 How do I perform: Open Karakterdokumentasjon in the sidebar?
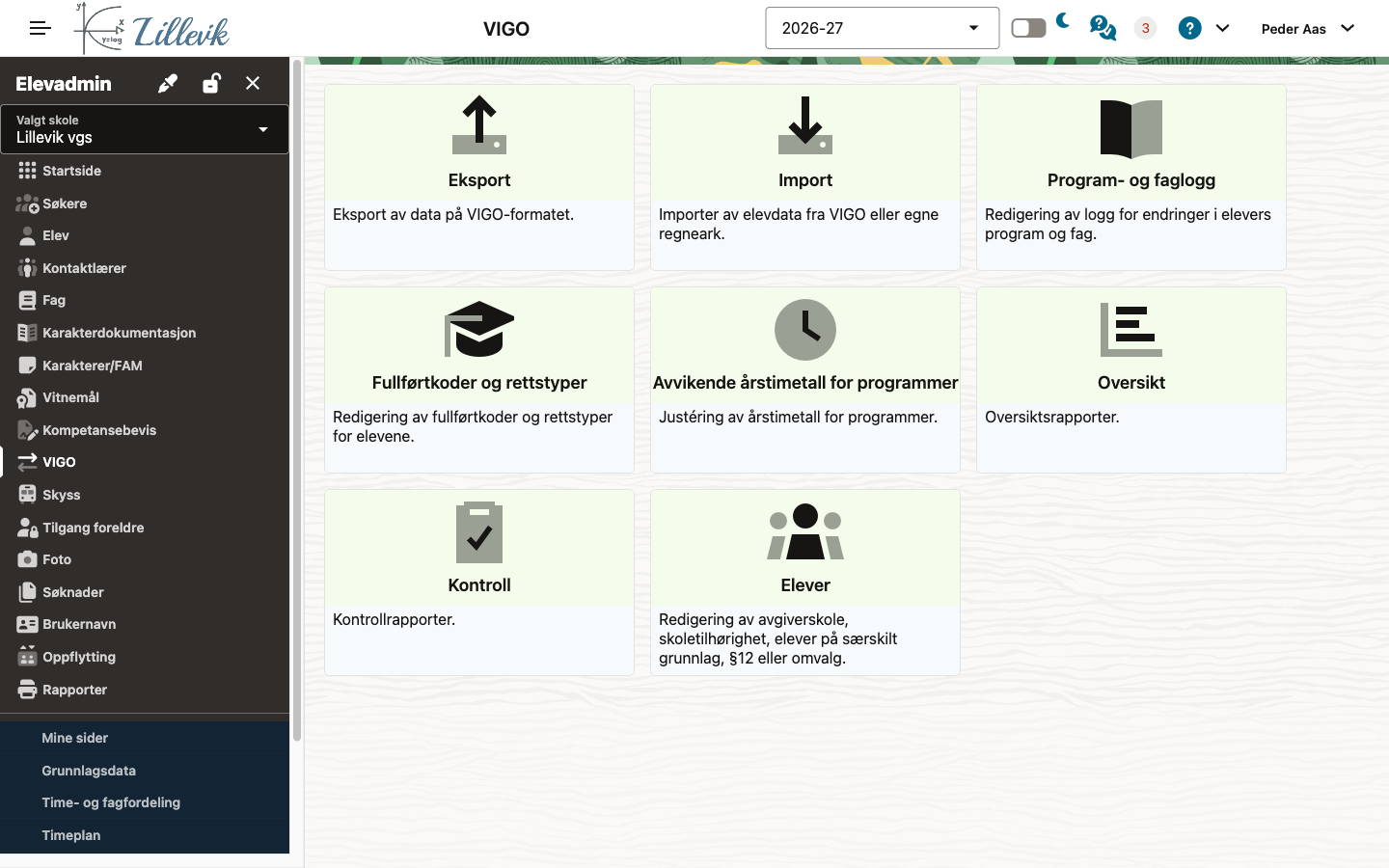coord(145,333)
